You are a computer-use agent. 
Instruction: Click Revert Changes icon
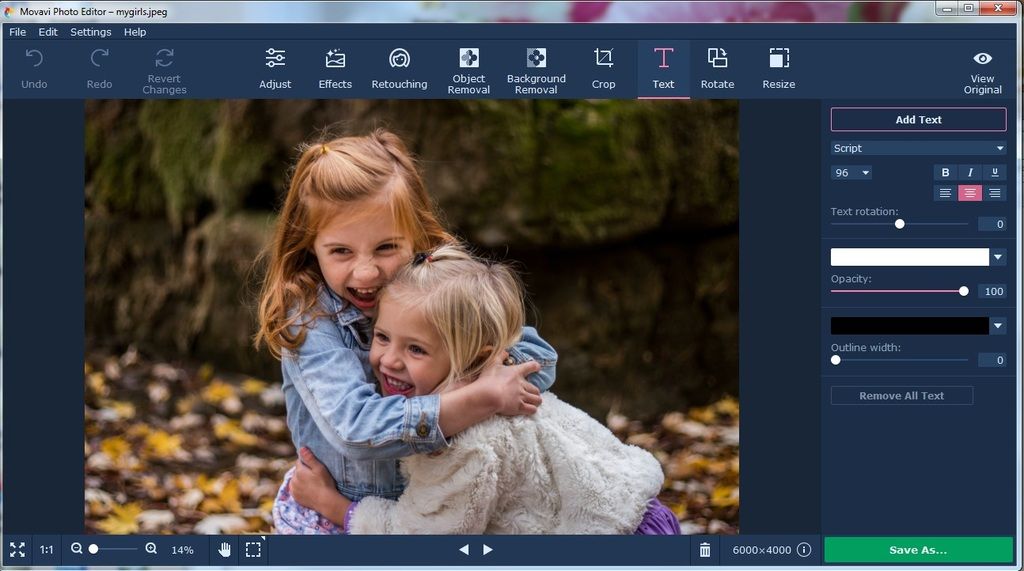165,58
